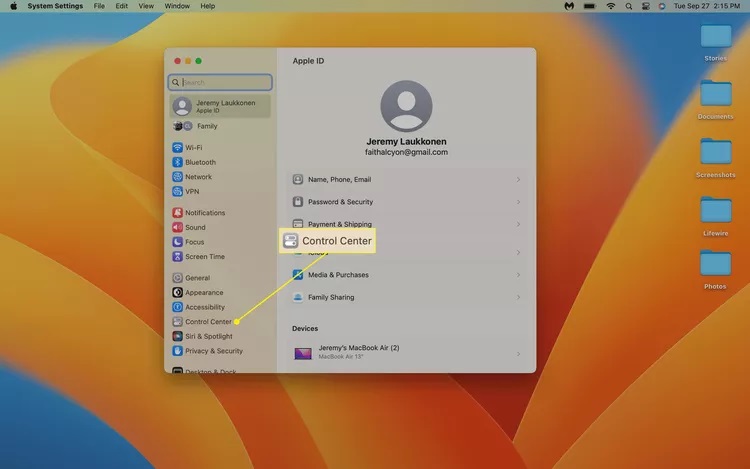Open the Screenshots folder on desktop
Image resolution: width=750 pixels, height=469 pixels.
[716, 156]
